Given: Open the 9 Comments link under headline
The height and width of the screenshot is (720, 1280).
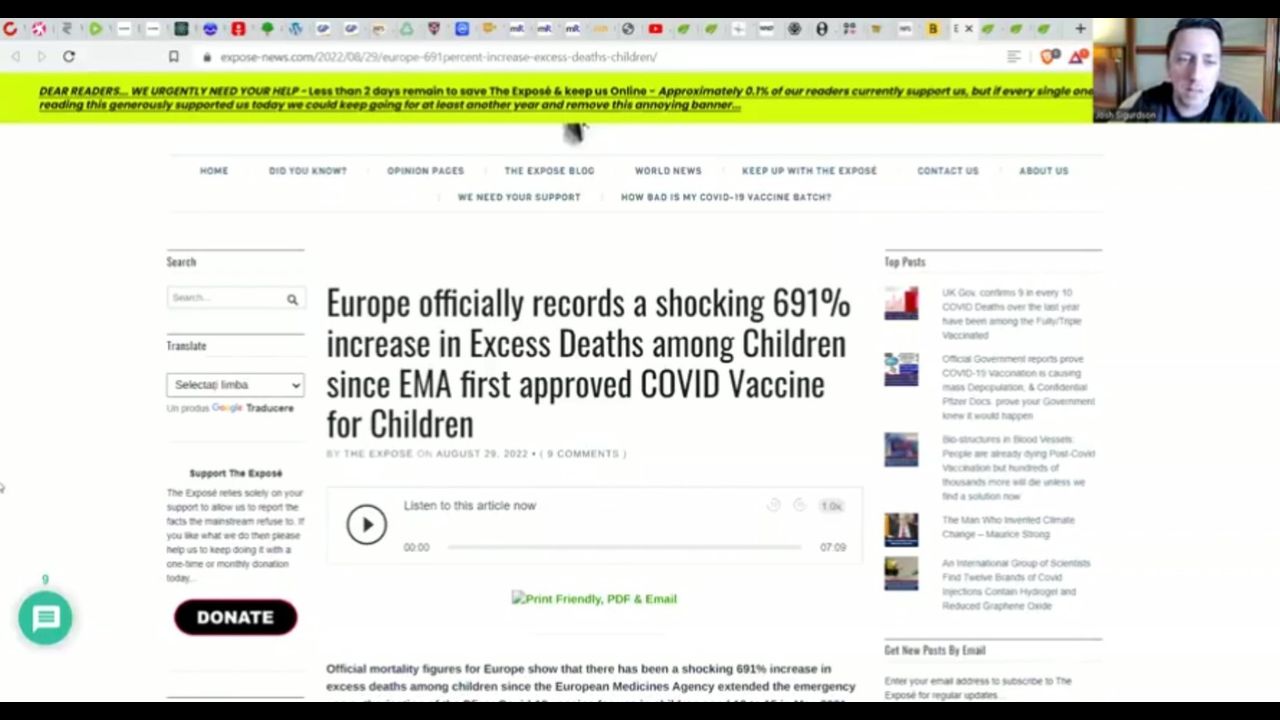Looking at the screenshot, I should (x=583, y=454).
